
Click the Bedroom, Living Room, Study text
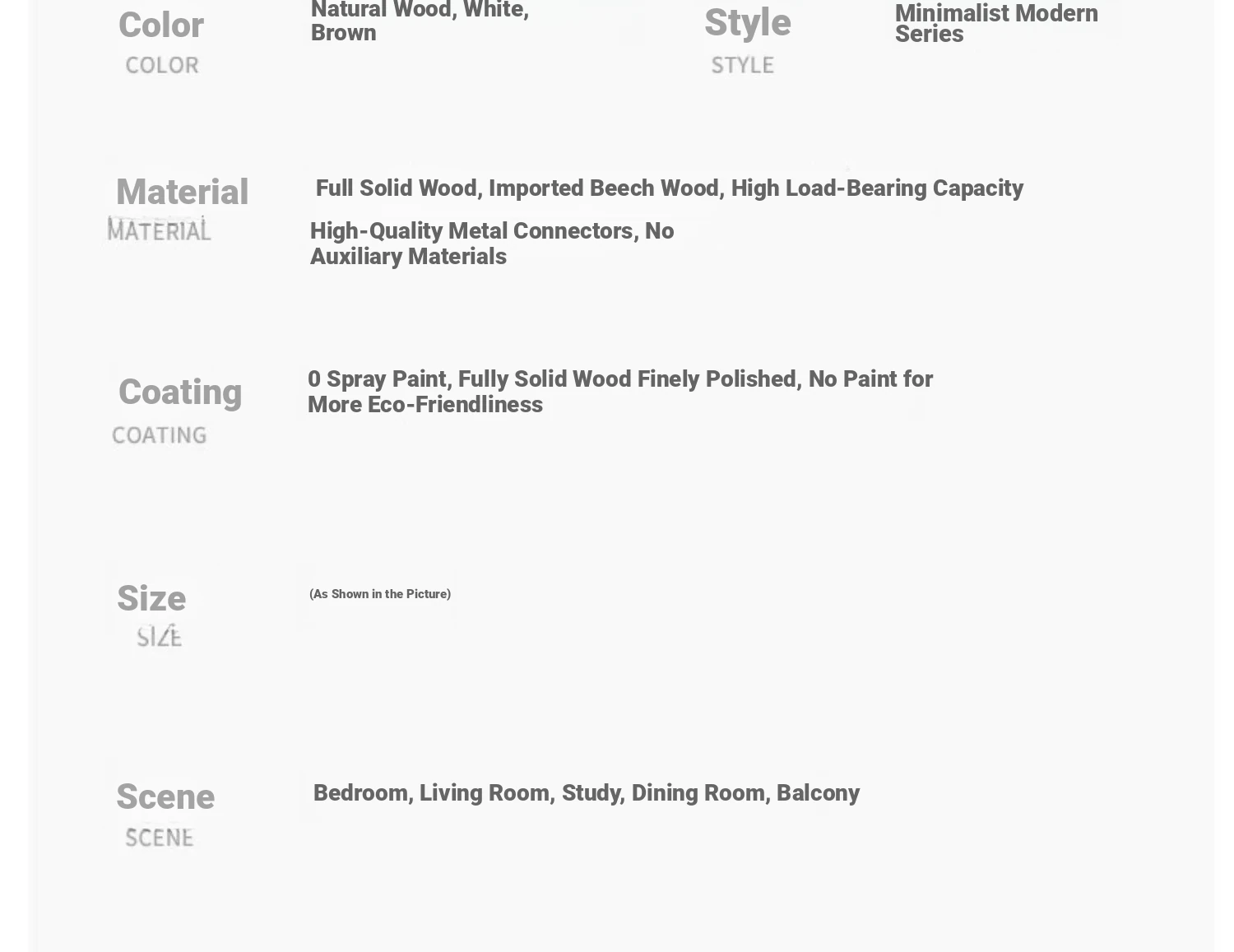tap(587, 792)
